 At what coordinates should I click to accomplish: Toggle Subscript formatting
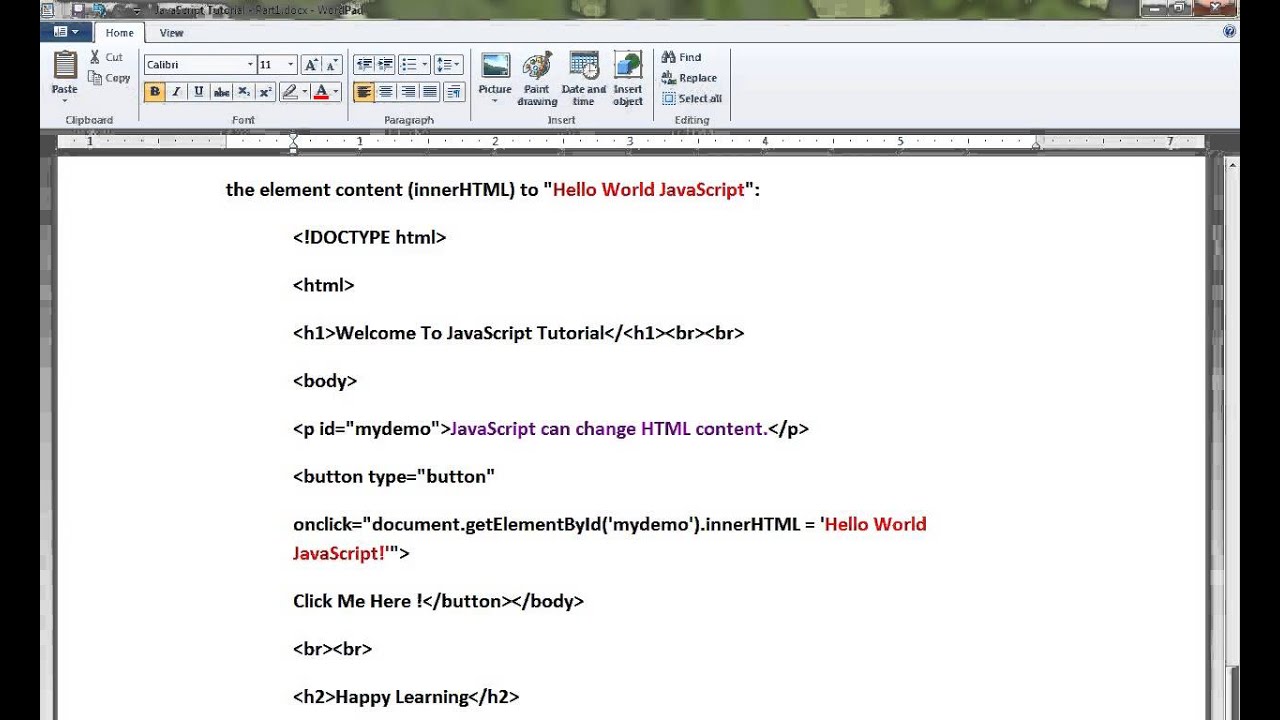pyautogui.click(x=244, y=92)
